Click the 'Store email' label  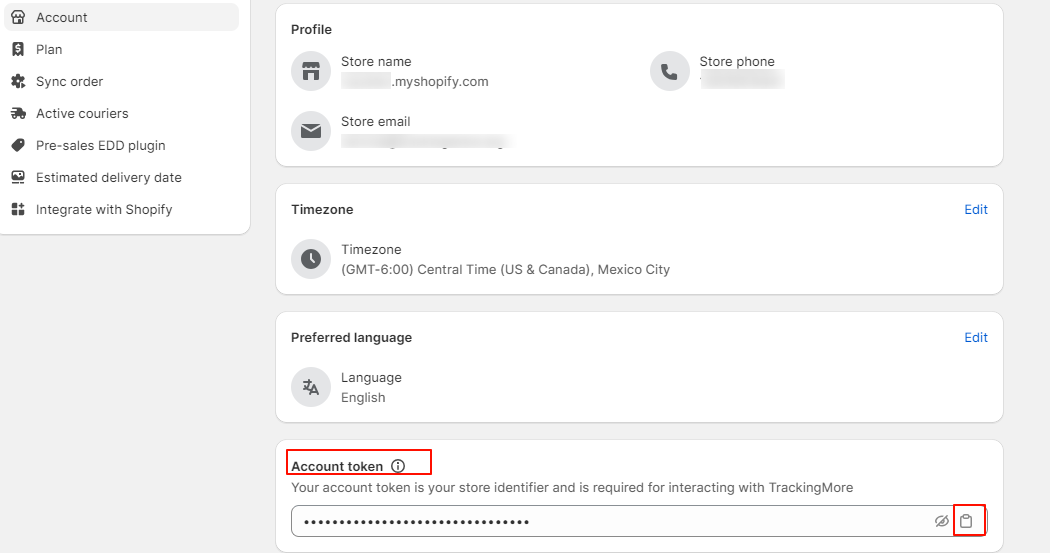click(376, 122)
